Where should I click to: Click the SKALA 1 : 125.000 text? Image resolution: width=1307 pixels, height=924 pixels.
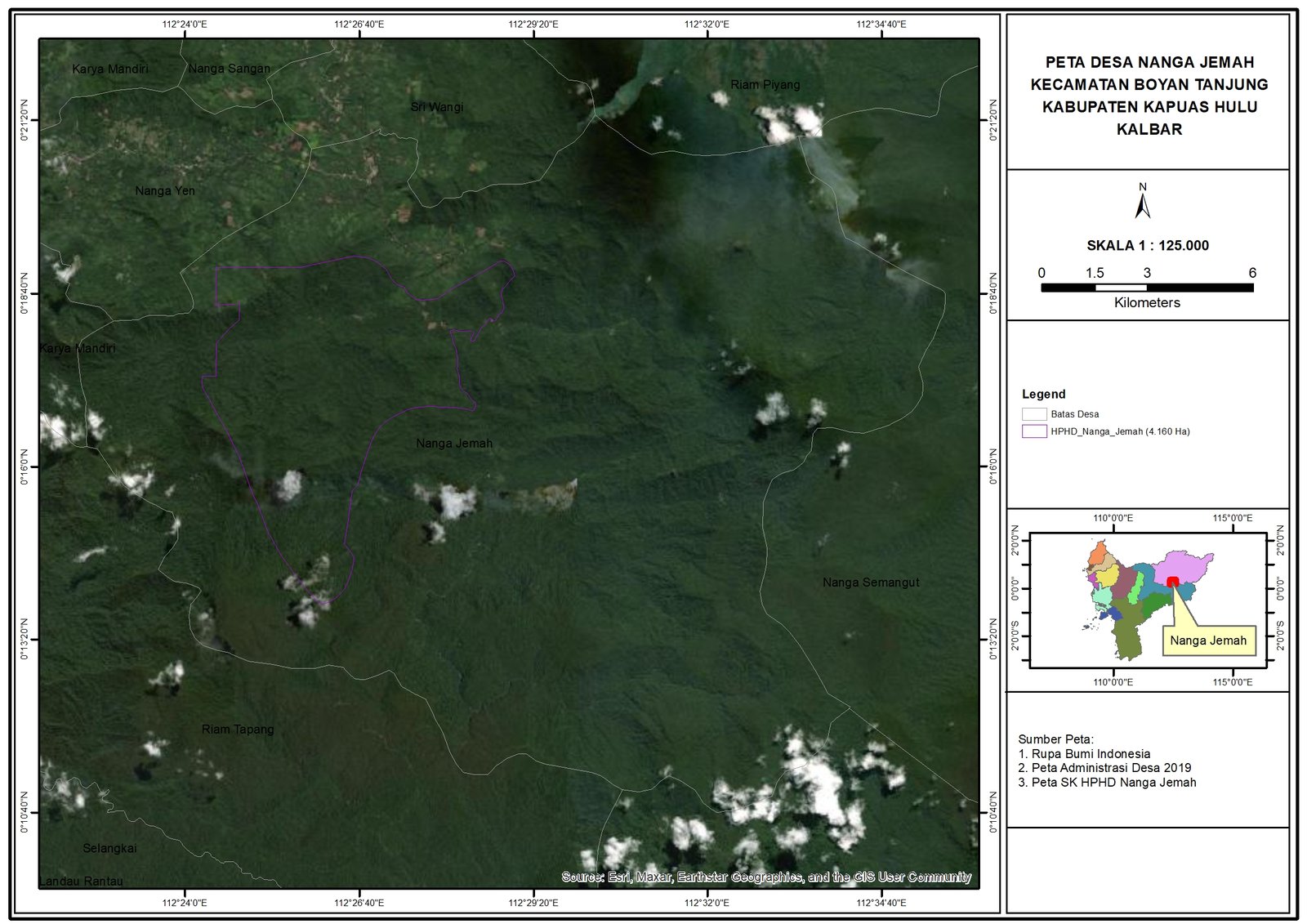point(1147,246)
